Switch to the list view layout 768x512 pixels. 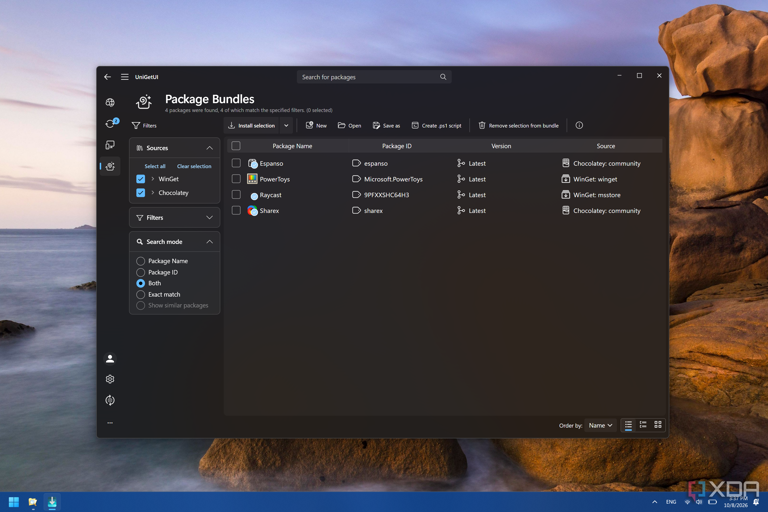(628, 425)
